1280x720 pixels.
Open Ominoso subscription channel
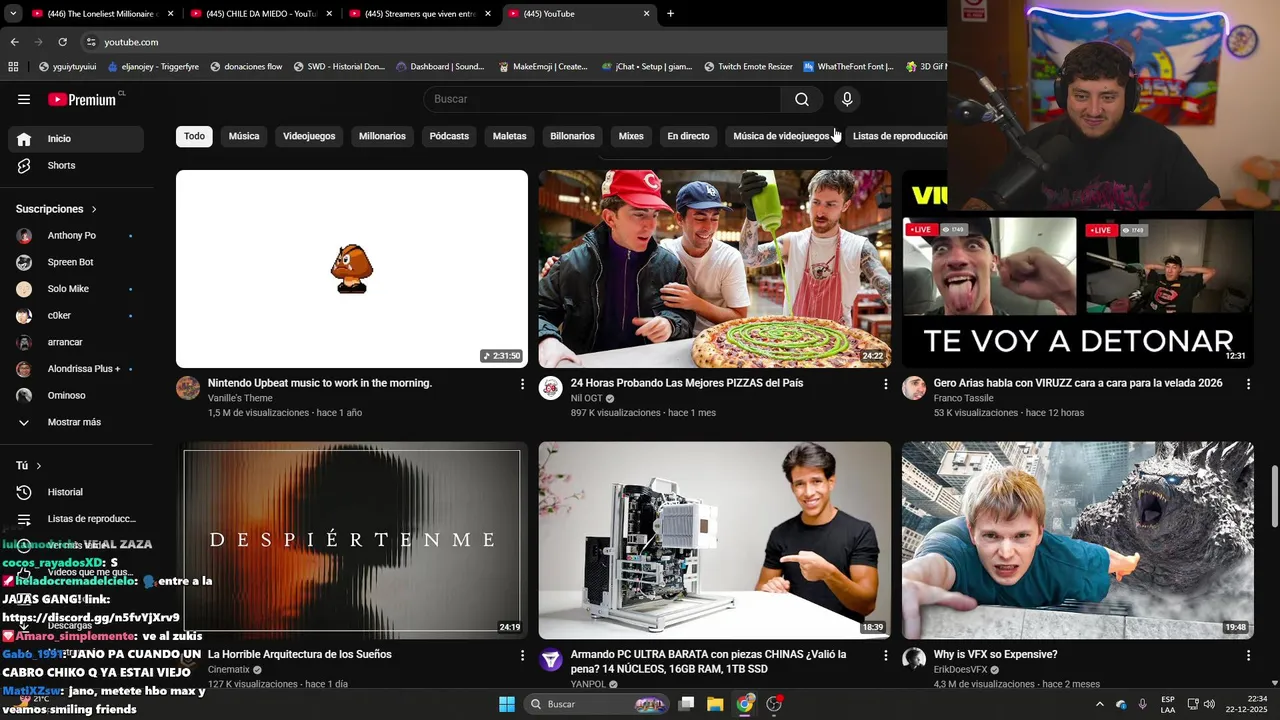click(76, 395)
